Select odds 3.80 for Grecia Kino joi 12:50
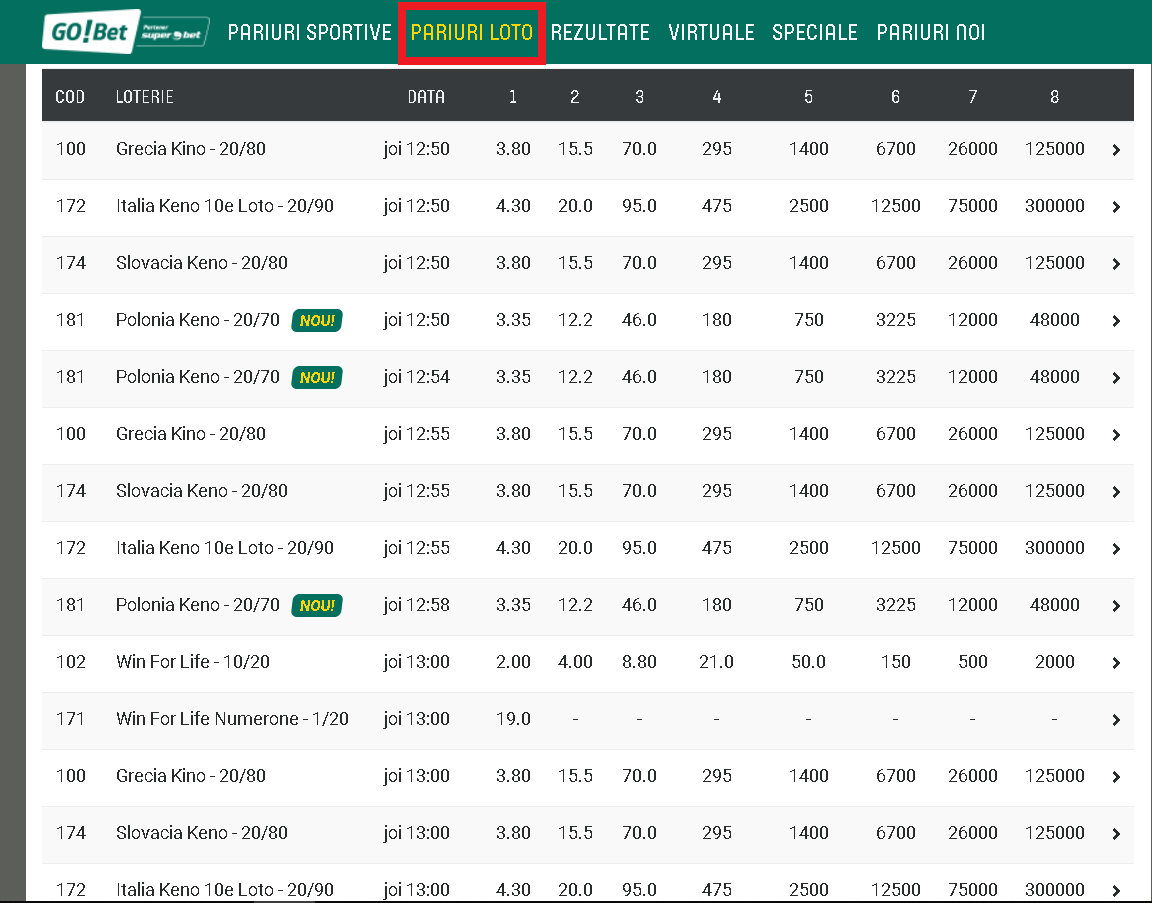 click(x=513, y=149)
